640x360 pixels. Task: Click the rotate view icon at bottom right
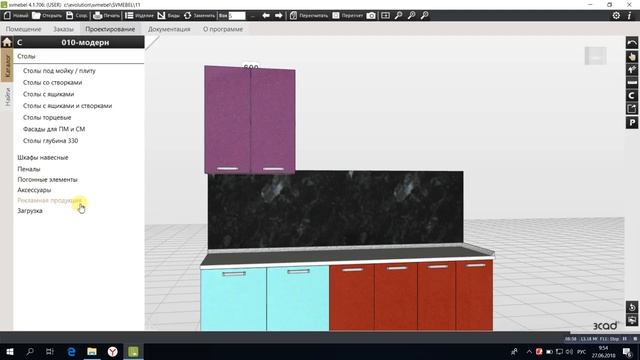tap(632, 307)
